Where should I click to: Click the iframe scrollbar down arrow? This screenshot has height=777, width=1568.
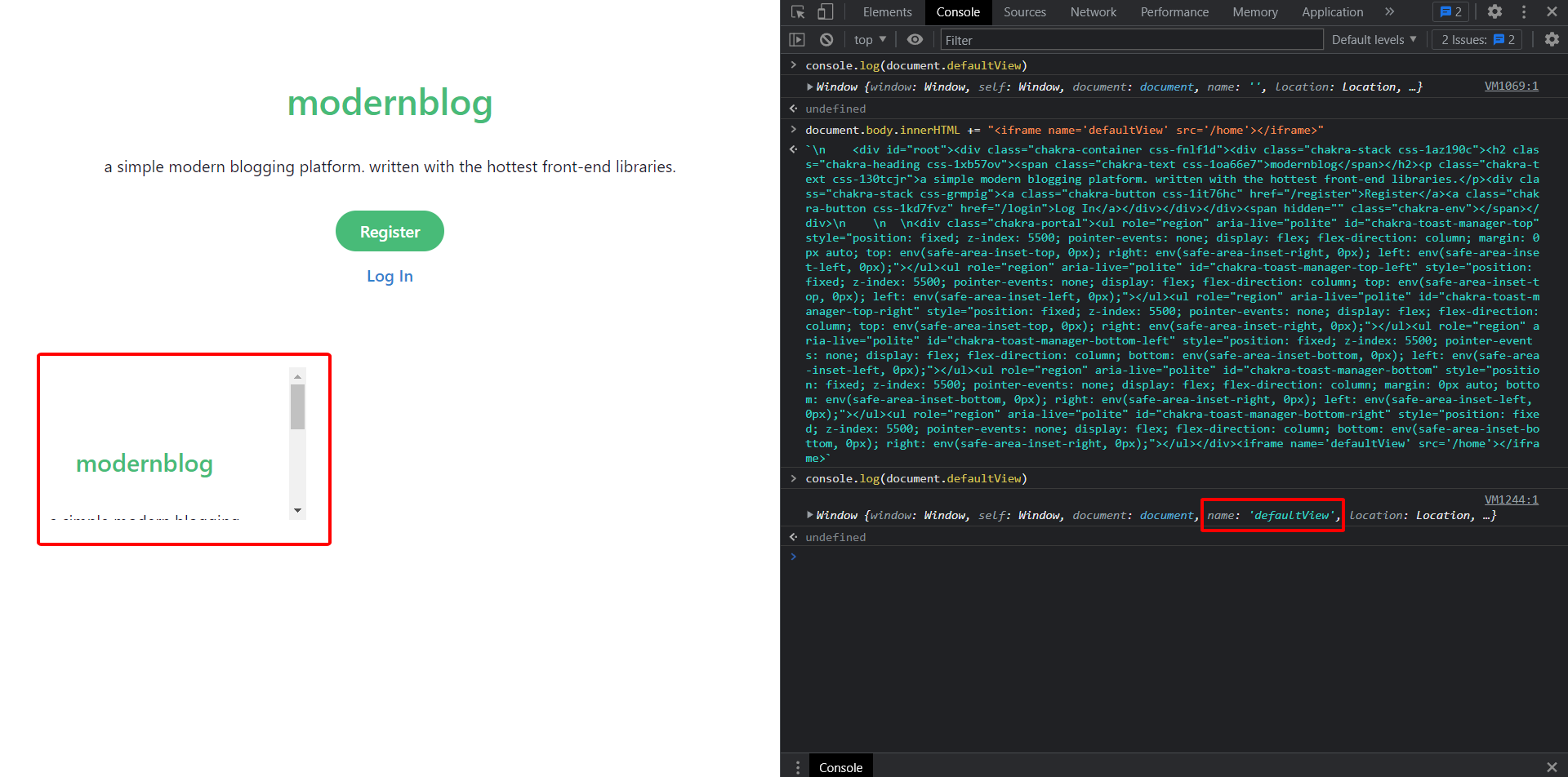pyautogui.click(x=297, y=510)
